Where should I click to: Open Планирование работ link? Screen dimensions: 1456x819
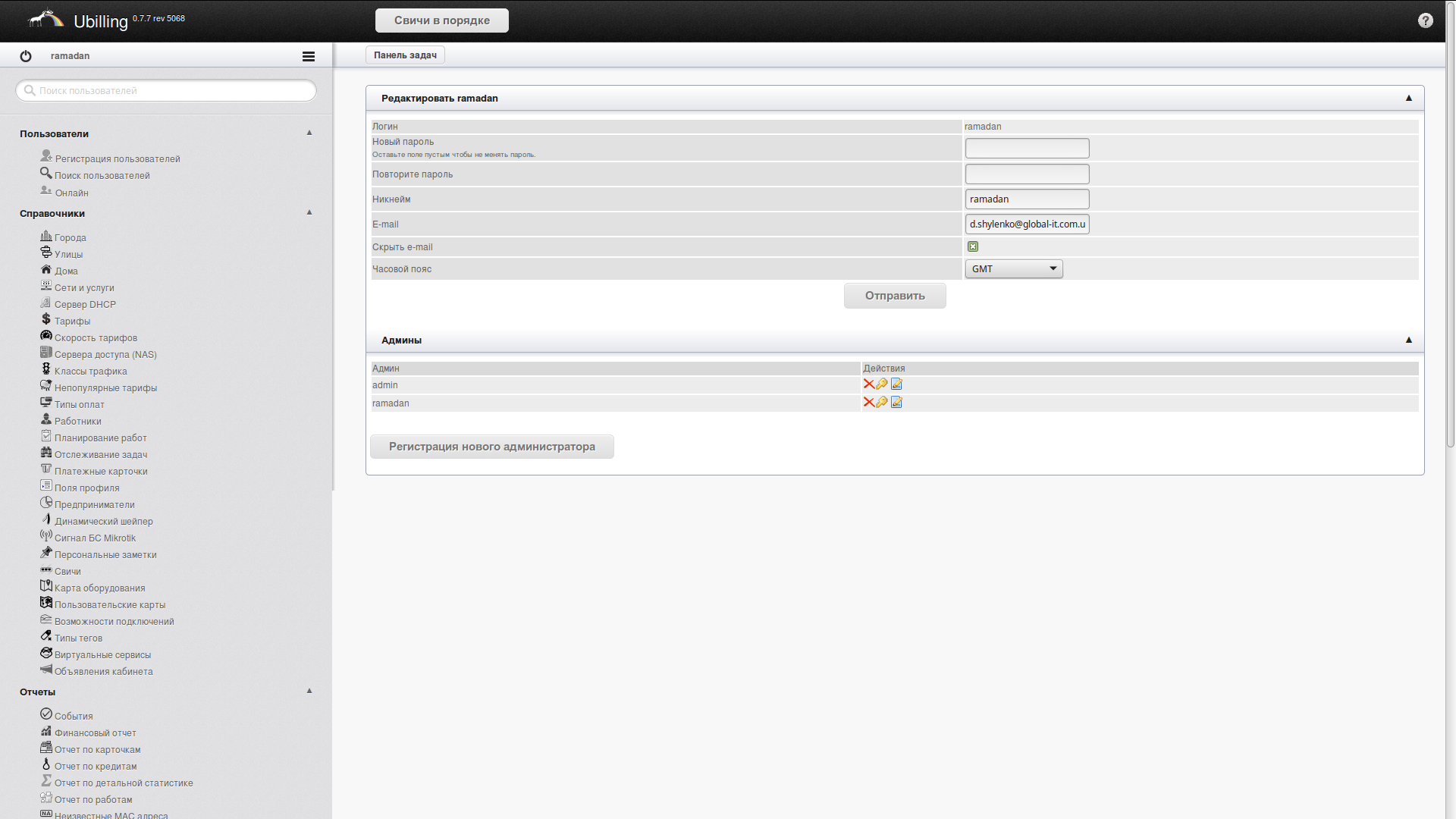pos(101,438)
